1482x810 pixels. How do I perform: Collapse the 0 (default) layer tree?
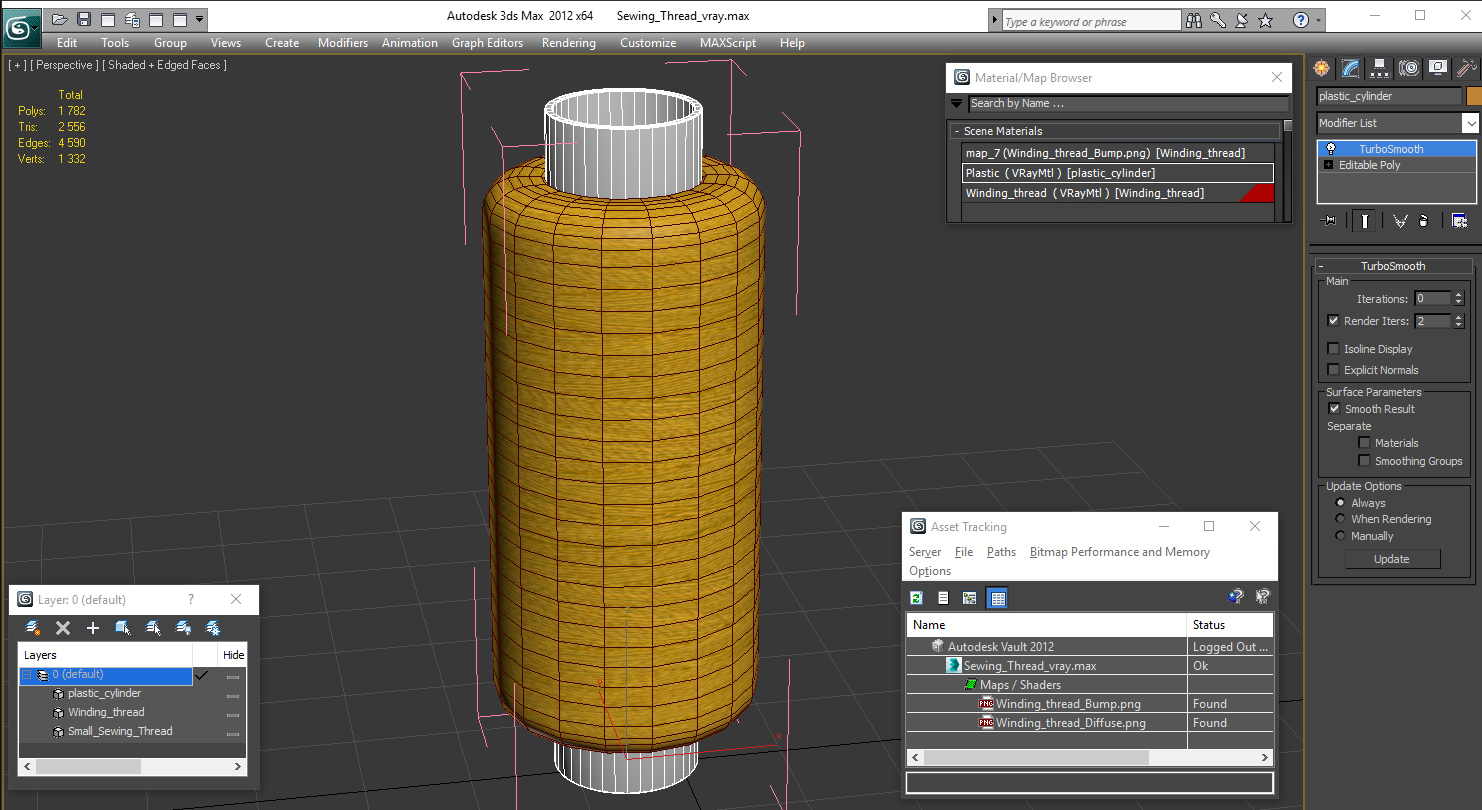(x=27, y=675)
